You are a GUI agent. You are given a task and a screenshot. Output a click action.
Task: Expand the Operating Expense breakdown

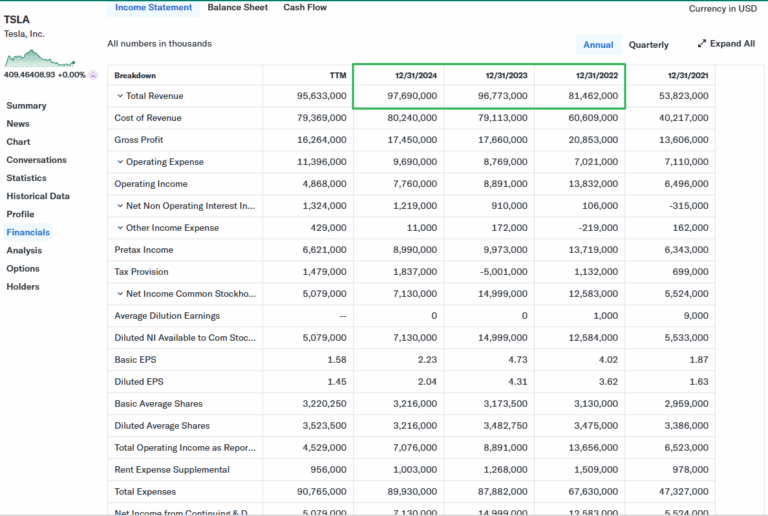click(x=120, y=162)
